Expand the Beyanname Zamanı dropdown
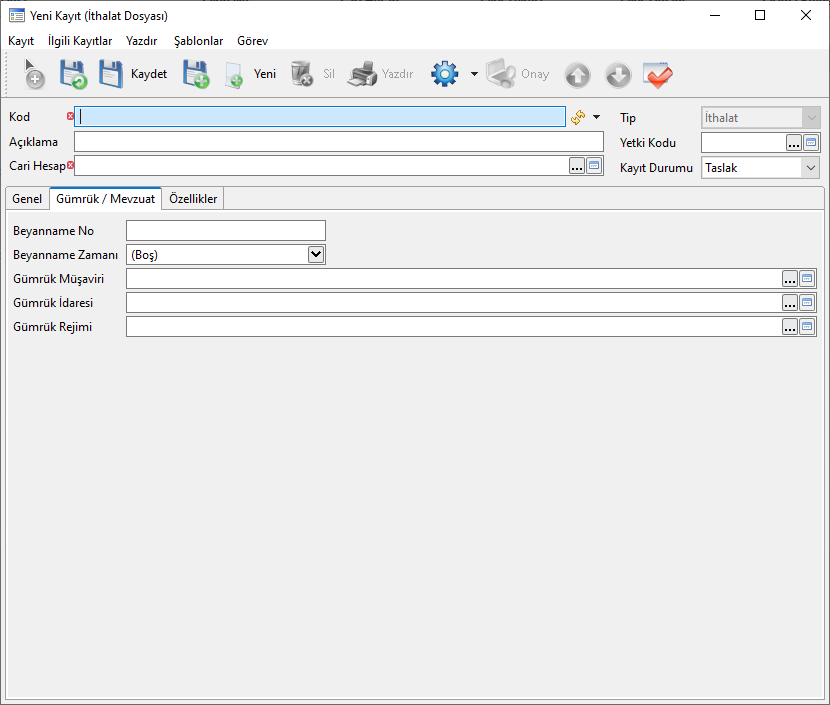This screenshot has height=705, width=830. [316, 255]
